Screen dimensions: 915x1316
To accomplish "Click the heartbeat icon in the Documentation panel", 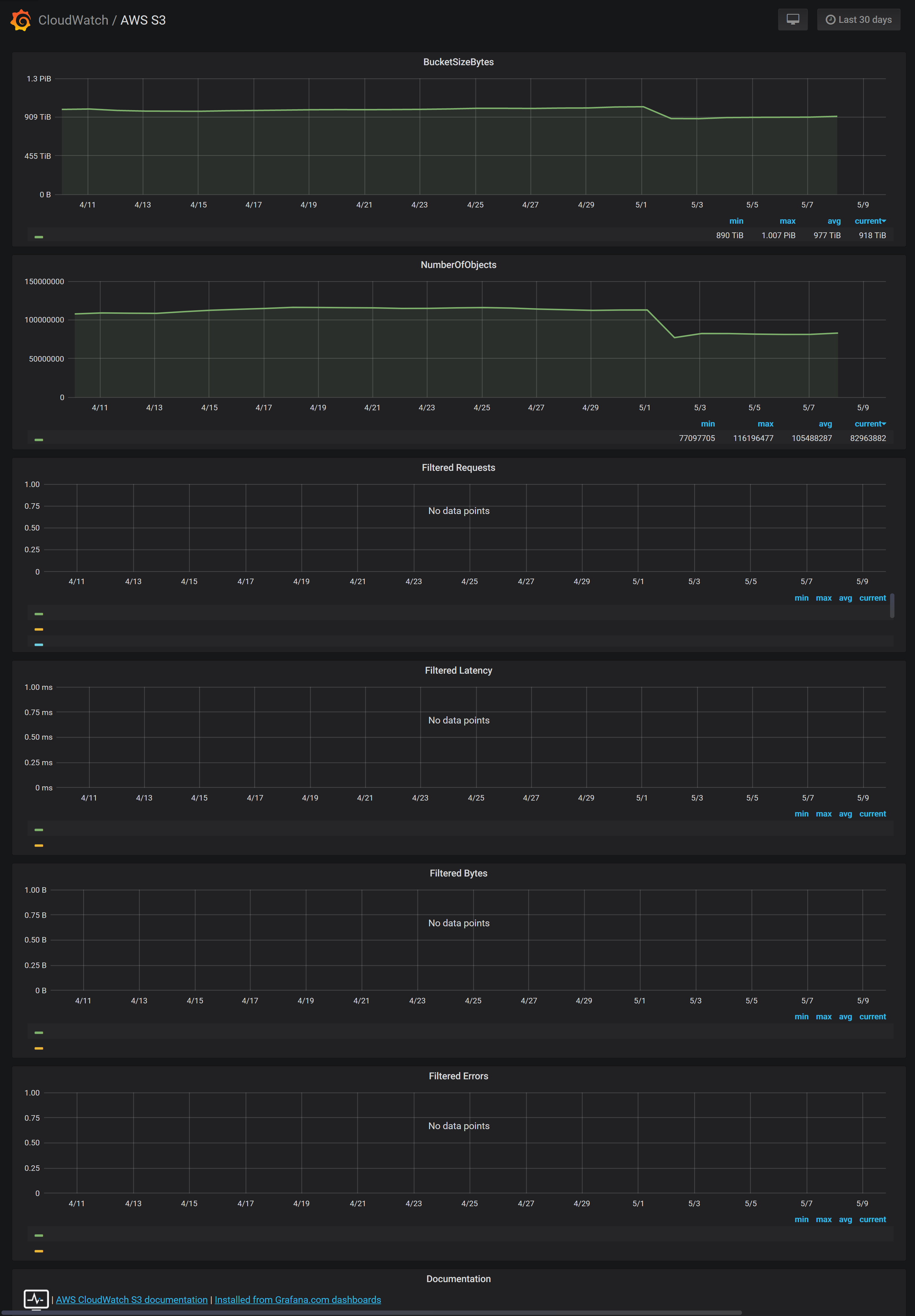I will 36,1298.
